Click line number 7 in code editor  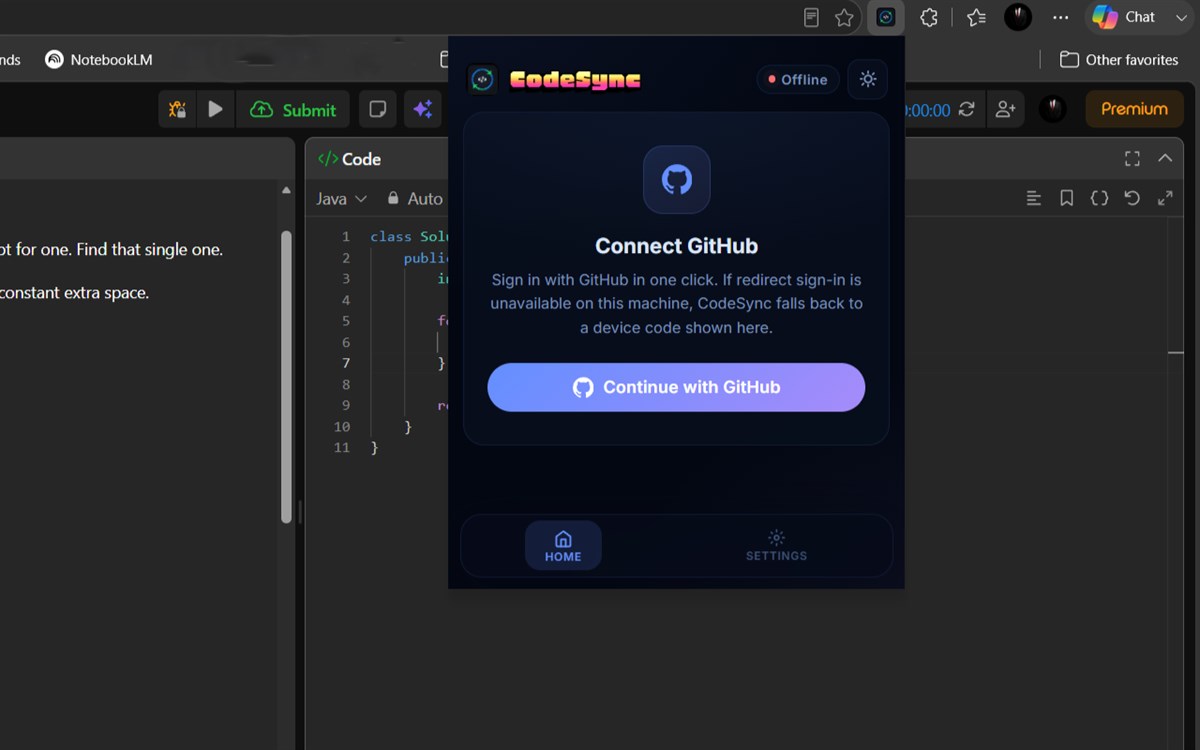pyautogui.click(x=346, y=363)
